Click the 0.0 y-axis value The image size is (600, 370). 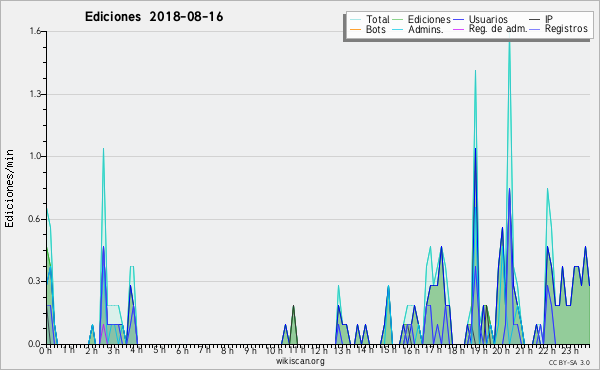(35, 344)
